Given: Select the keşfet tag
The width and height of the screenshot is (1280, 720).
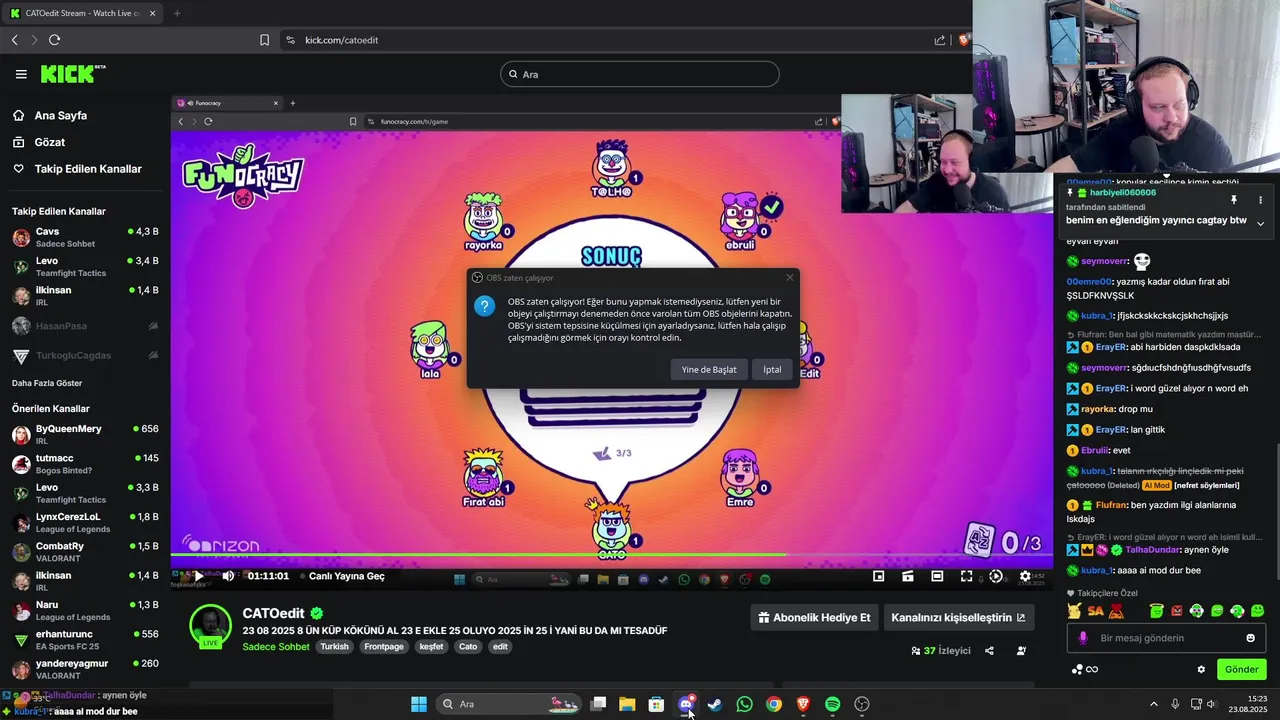Looking at the screenshot, I should (431, 647).
